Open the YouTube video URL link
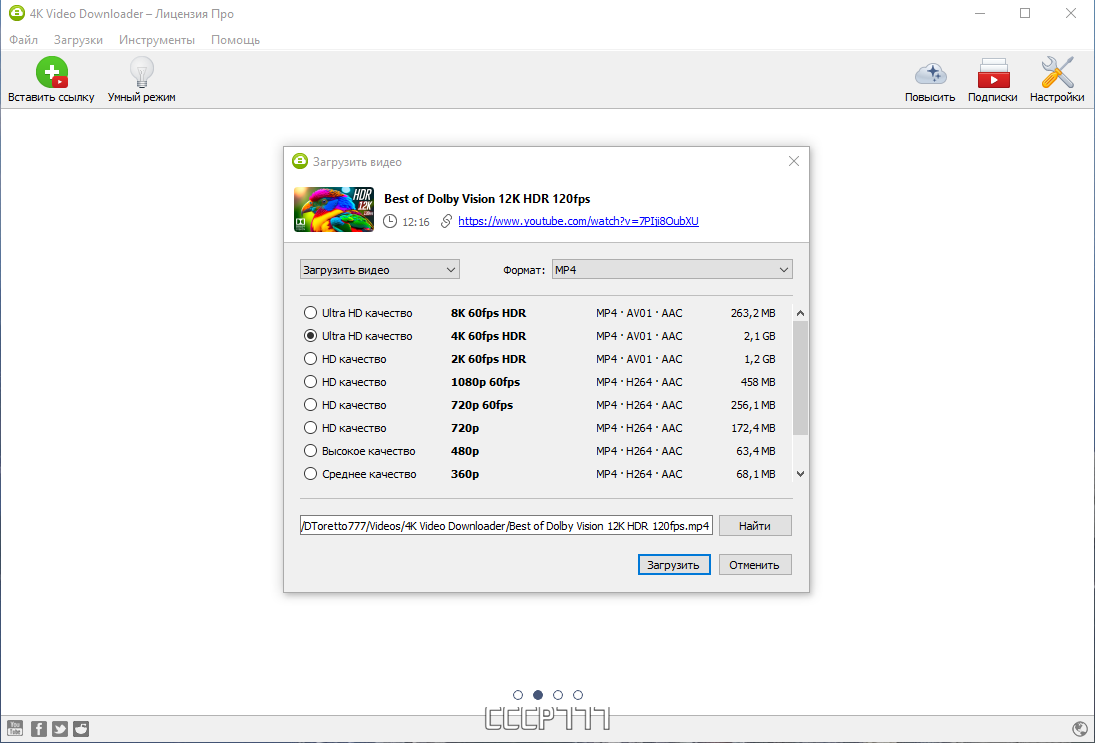The width and height of the screenshot is (1095, 743). coord(578,221)
